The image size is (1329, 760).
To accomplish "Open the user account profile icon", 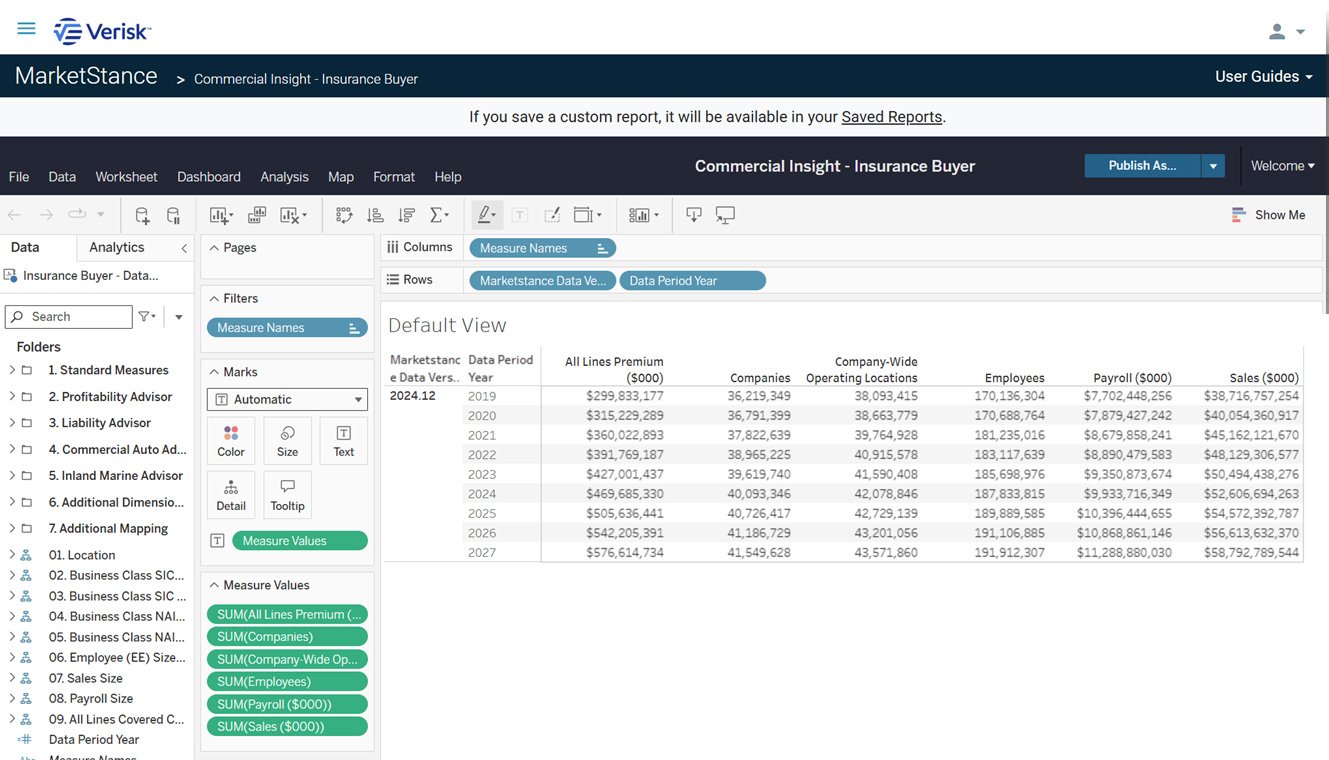I will [1277, 31].
